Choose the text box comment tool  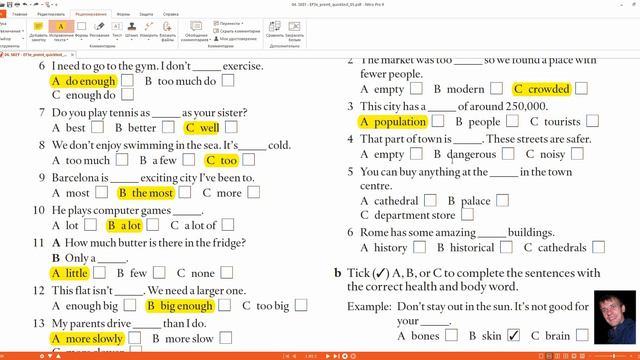click(x=117, y=27)
